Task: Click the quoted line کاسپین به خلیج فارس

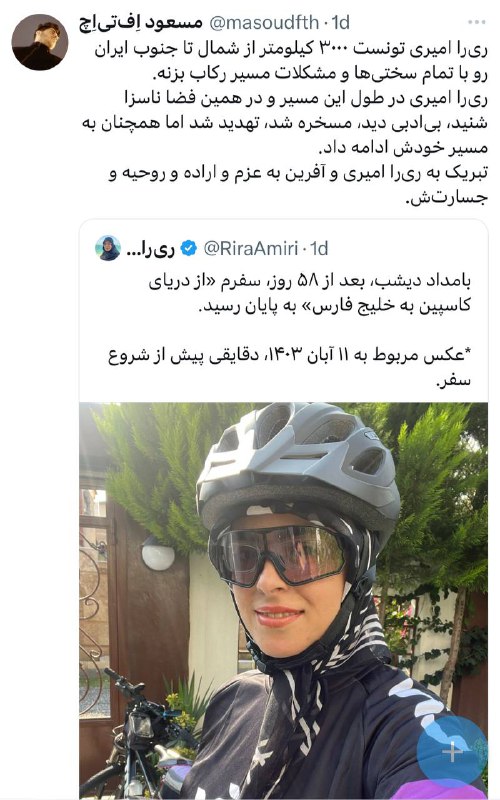Action: (x=335, y=306)
